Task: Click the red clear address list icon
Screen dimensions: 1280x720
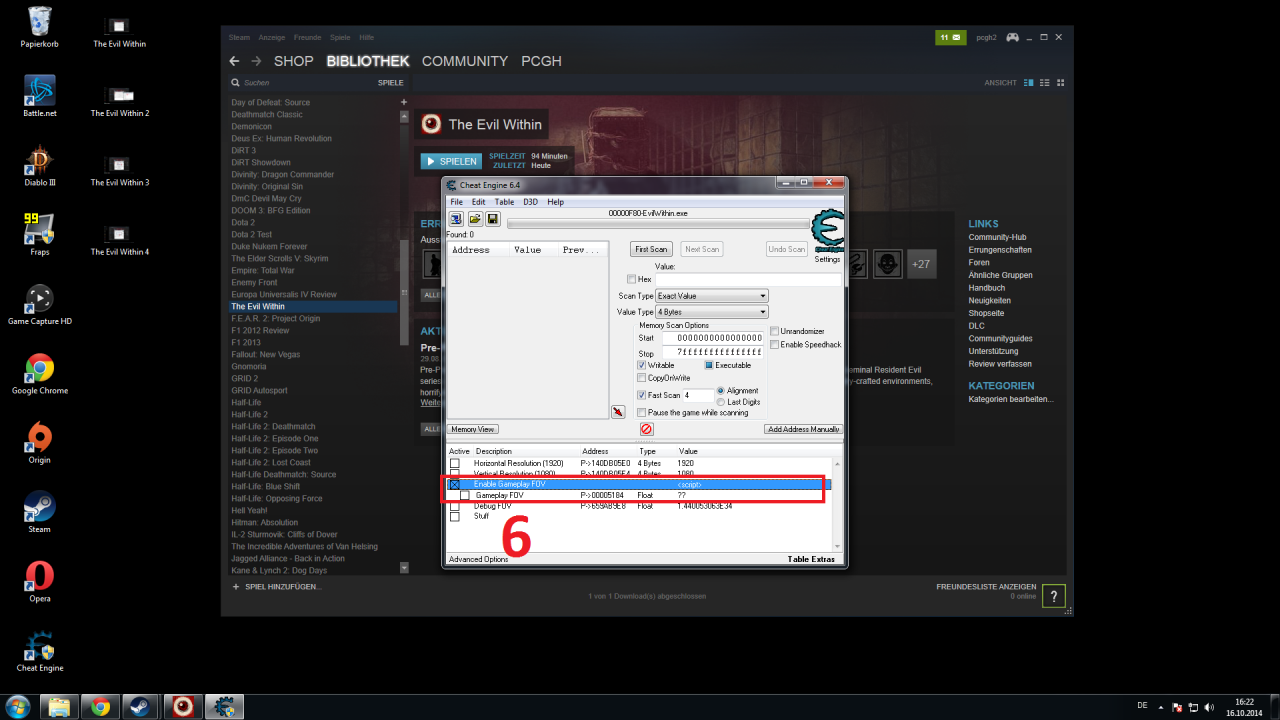Action: click(x=646, y=429)
